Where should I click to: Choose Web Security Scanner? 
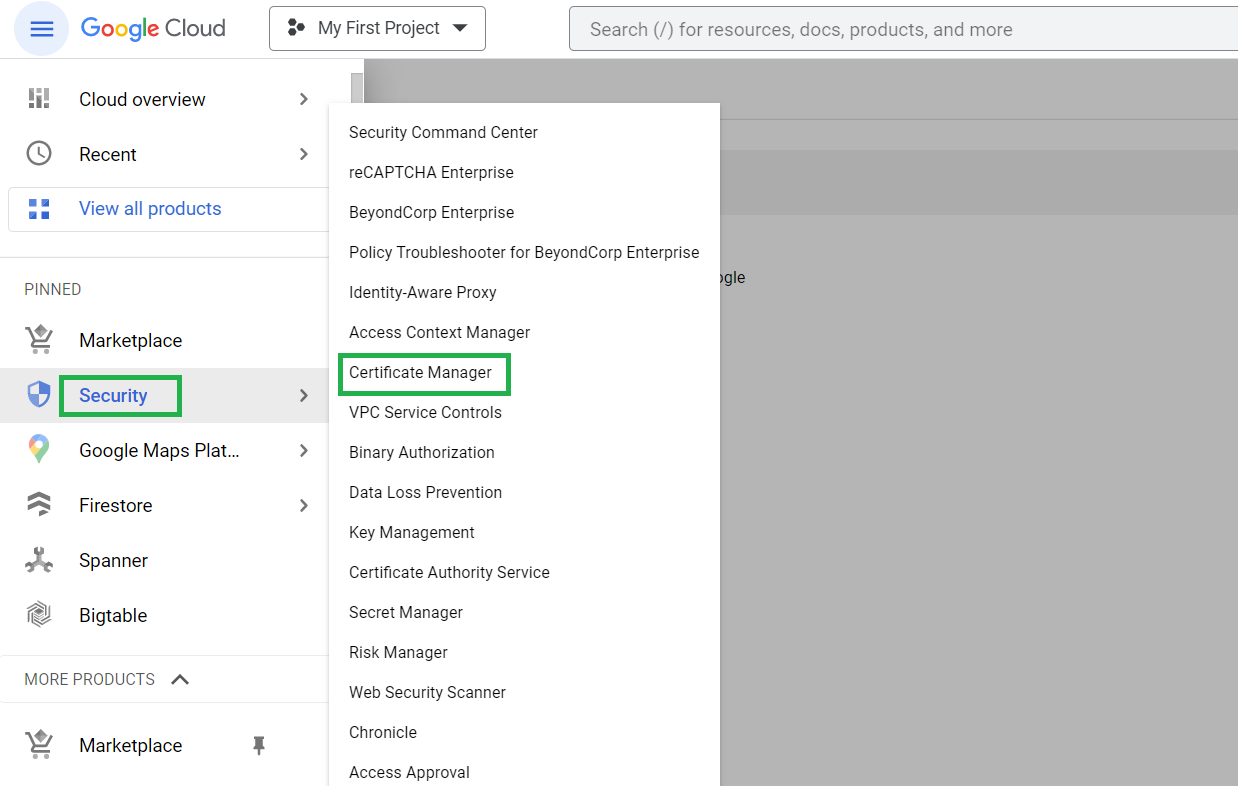tap(427, 692)
